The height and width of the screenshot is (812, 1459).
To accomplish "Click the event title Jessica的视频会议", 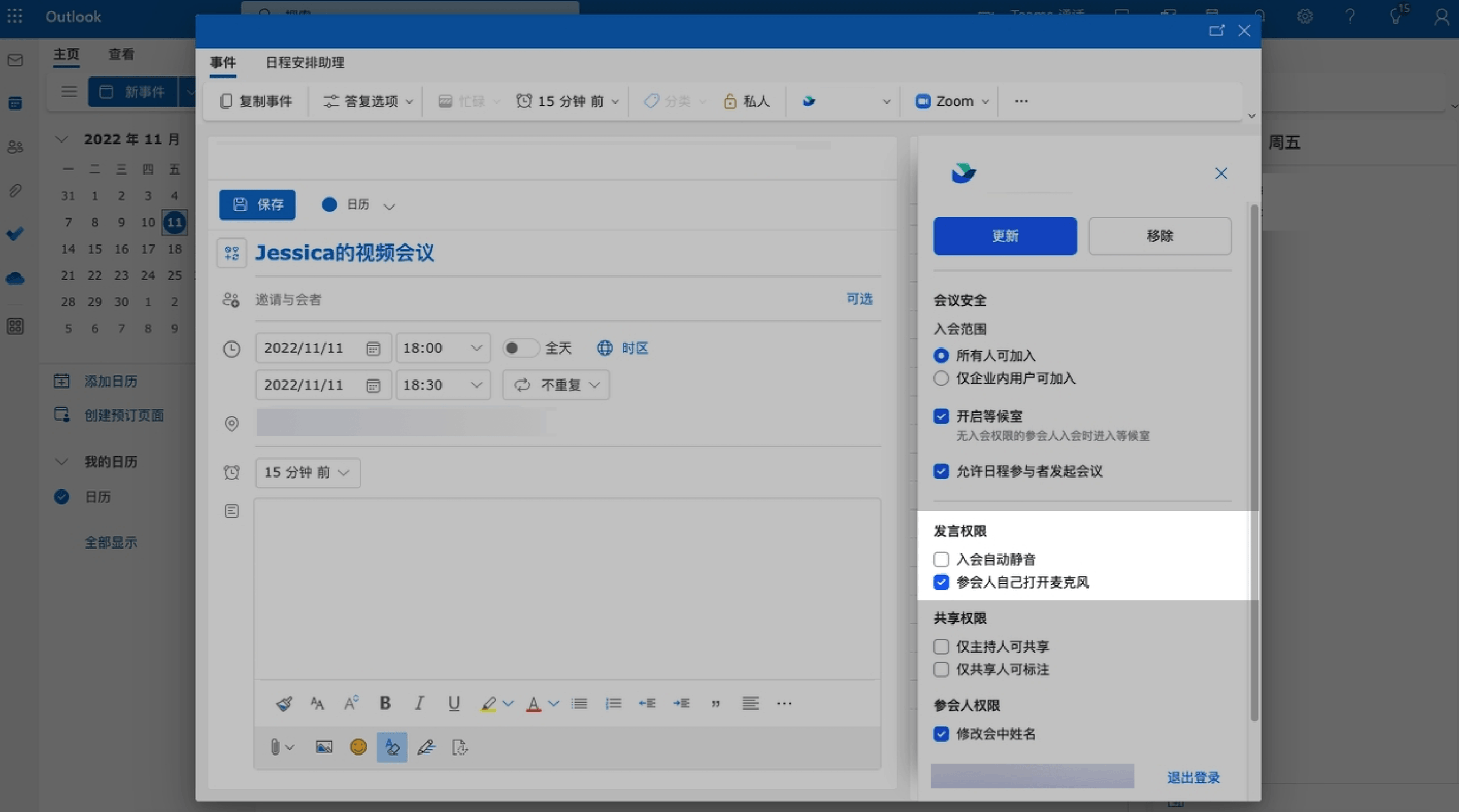I will (x=344, y=253).
